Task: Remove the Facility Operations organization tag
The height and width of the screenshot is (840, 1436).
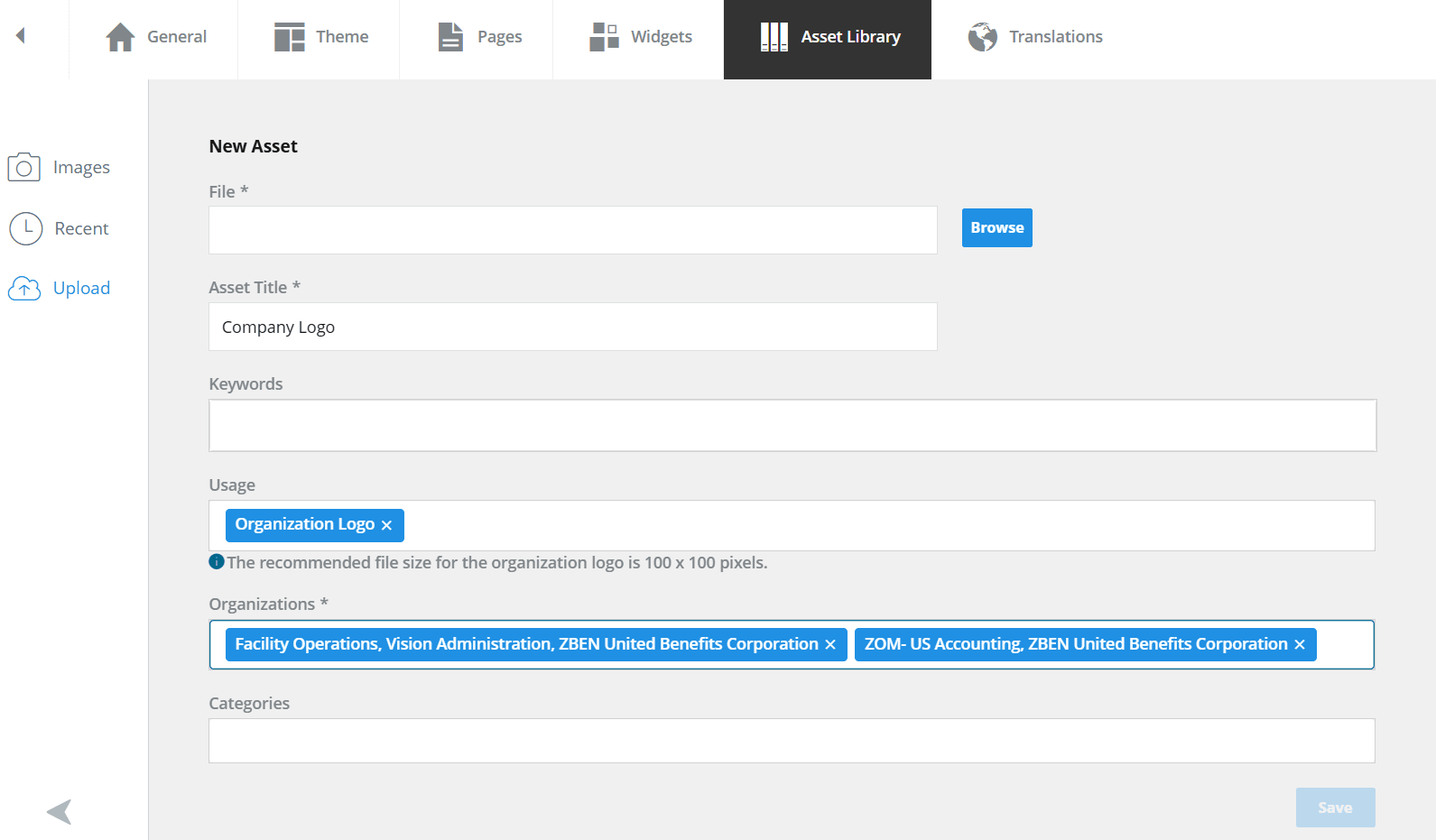Action: click(x=830, y=645)
